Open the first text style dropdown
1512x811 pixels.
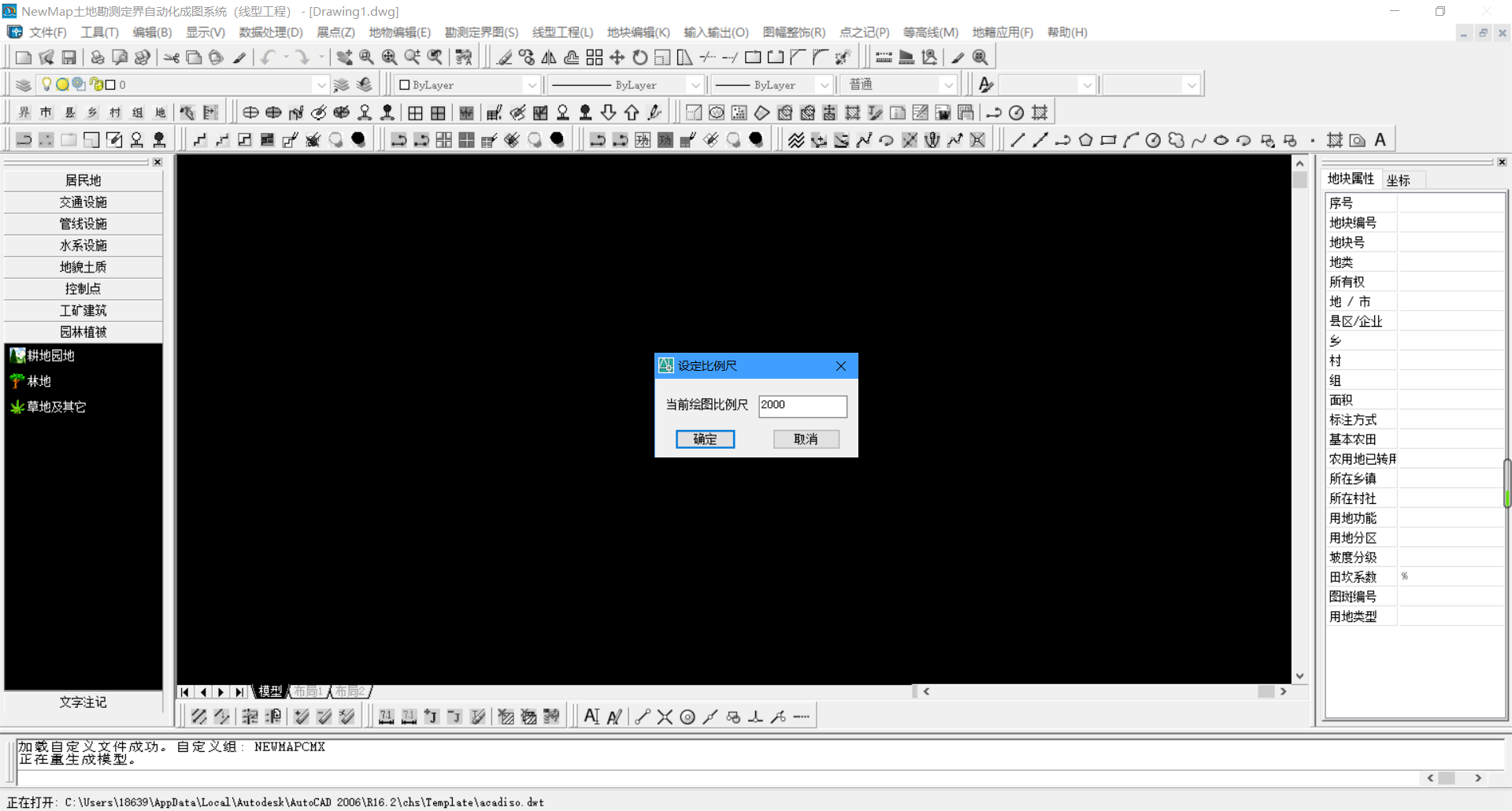click(x=1088, y=85)
